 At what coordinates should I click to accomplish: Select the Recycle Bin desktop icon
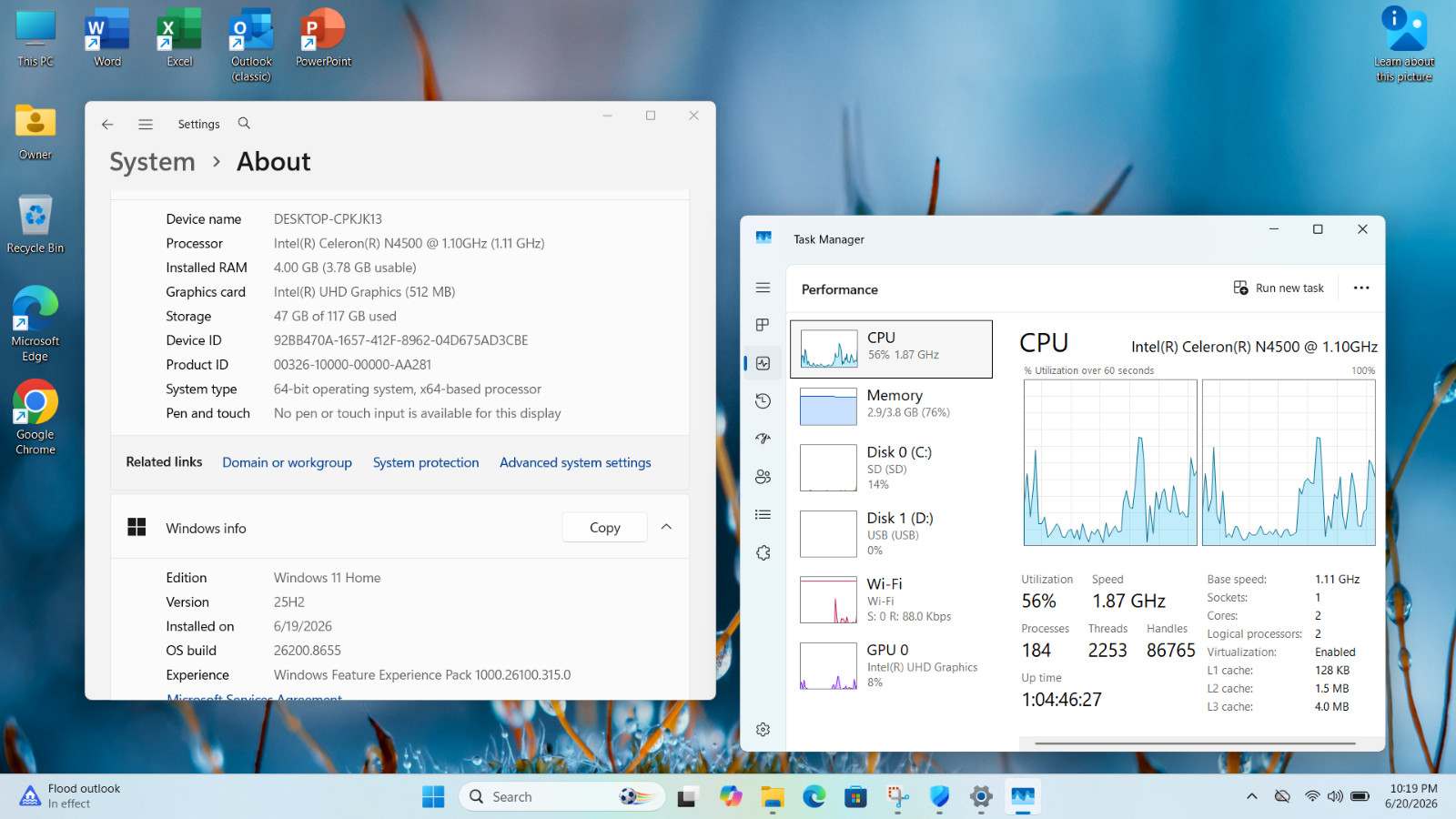pos(35,224)
